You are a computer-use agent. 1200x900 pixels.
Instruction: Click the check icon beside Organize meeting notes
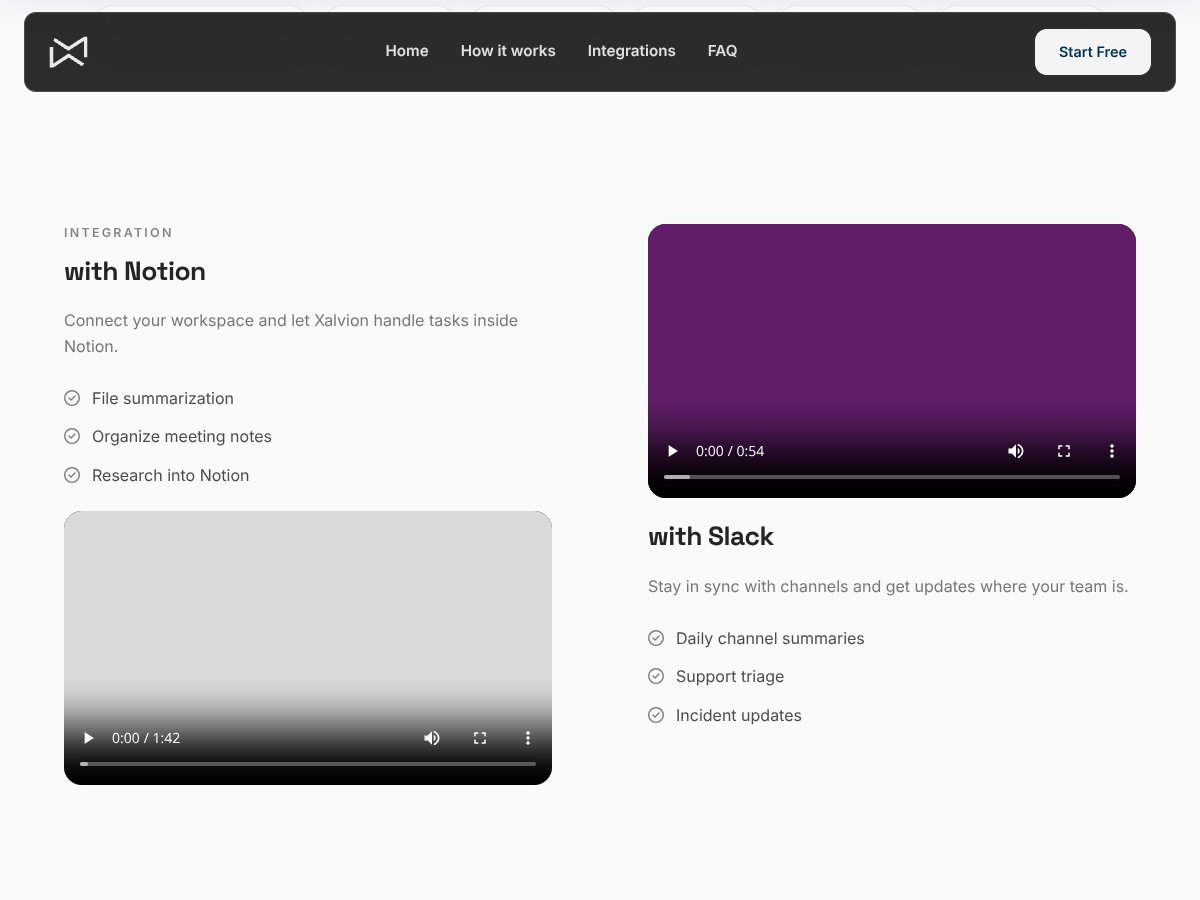click(x=72, y=436)
